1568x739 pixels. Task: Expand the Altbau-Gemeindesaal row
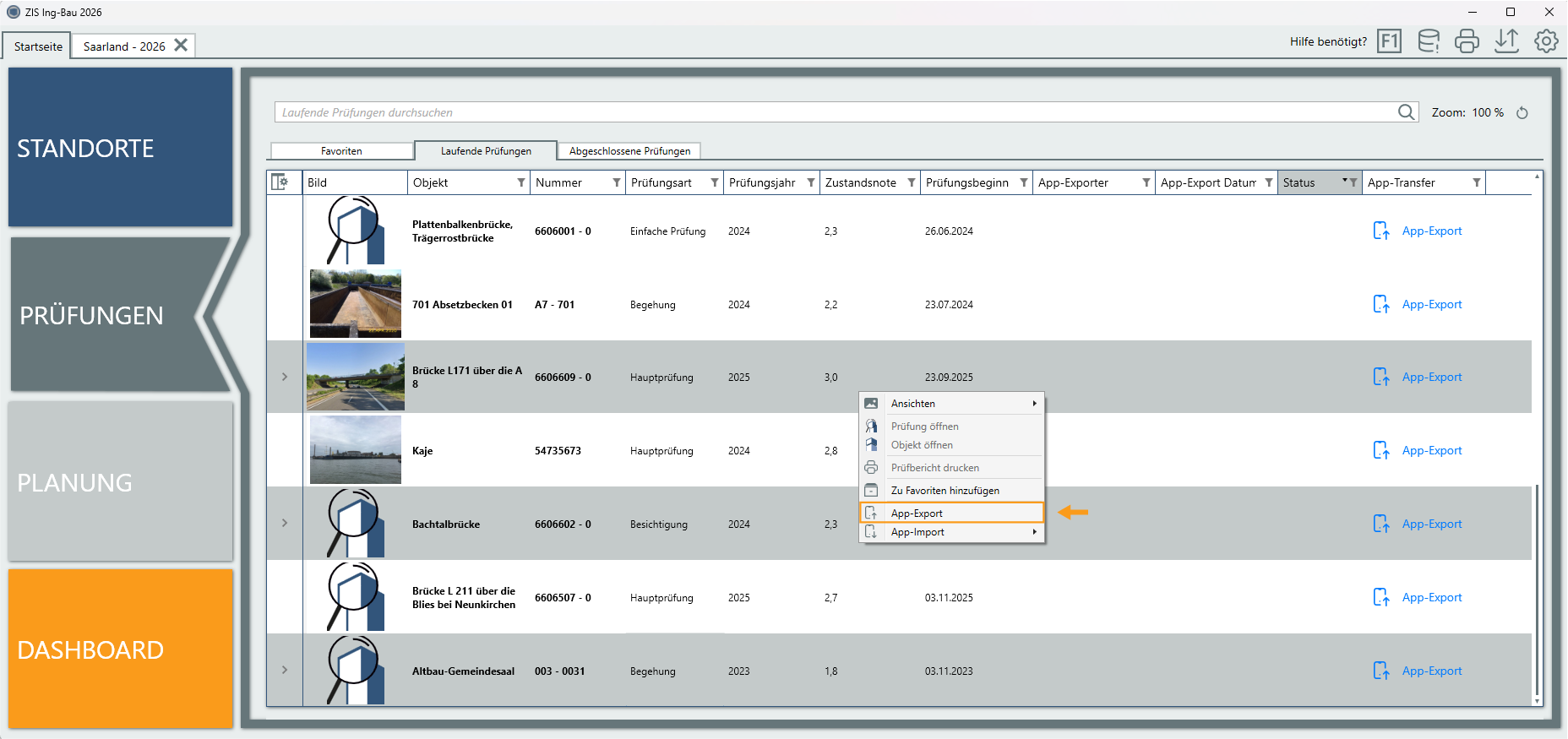tap(285, 671)
